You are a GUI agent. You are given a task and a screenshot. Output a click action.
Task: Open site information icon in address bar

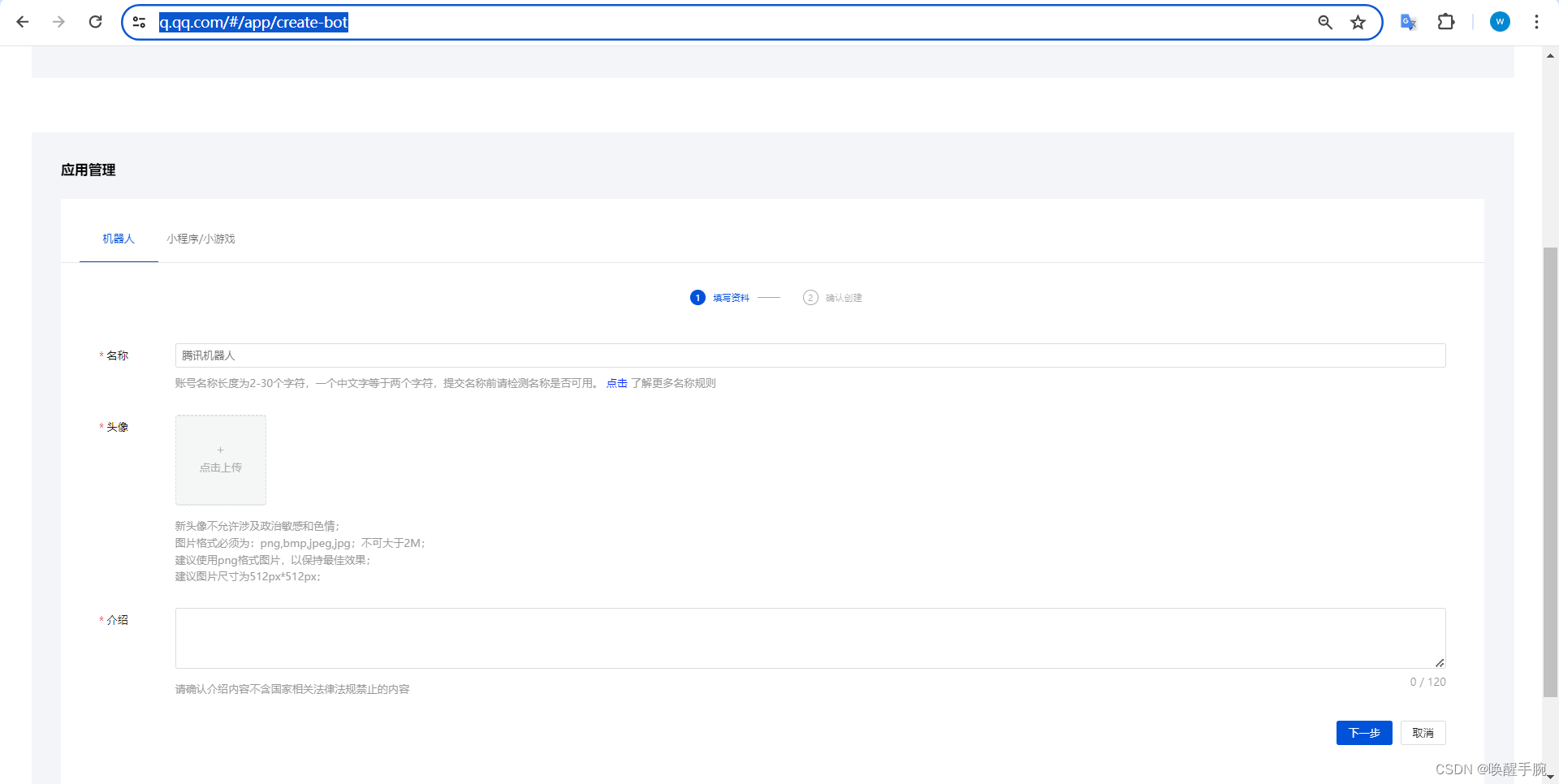pos(140,22)
